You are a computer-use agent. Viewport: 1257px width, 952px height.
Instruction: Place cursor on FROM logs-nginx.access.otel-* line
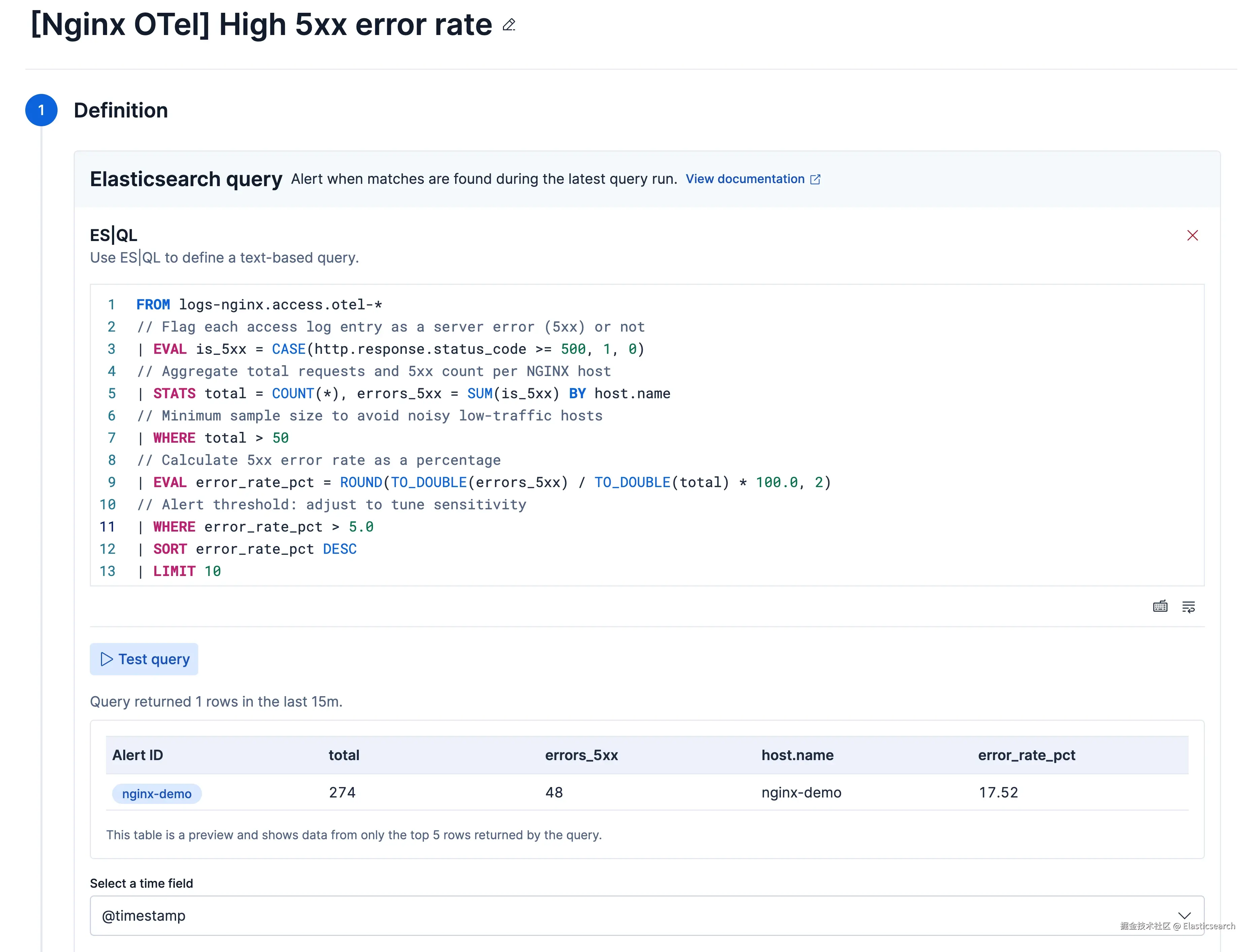(x=259, y=305)
